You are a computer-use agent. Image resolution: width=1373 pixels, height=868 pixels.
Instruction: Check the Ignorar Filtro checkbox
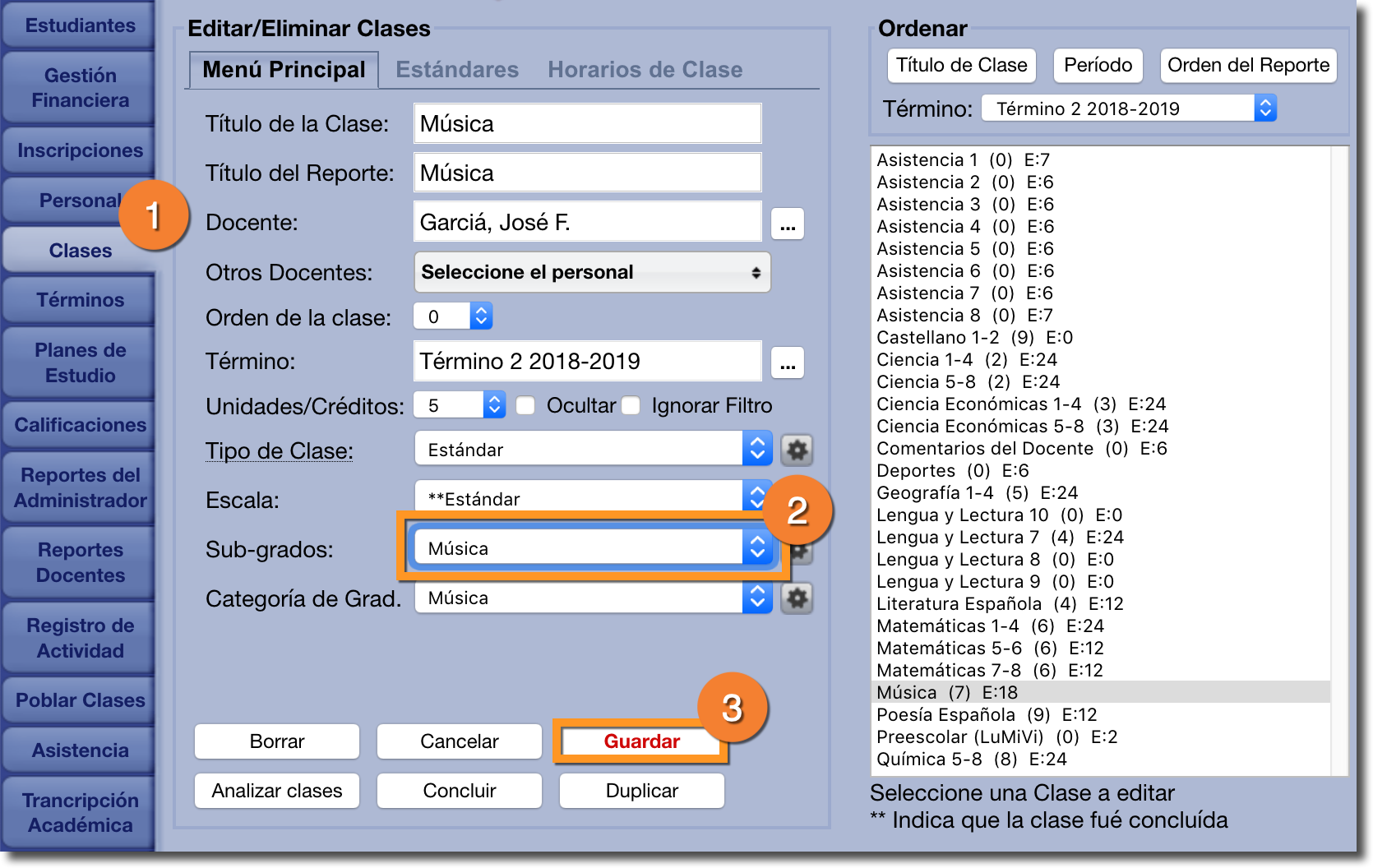631,406
